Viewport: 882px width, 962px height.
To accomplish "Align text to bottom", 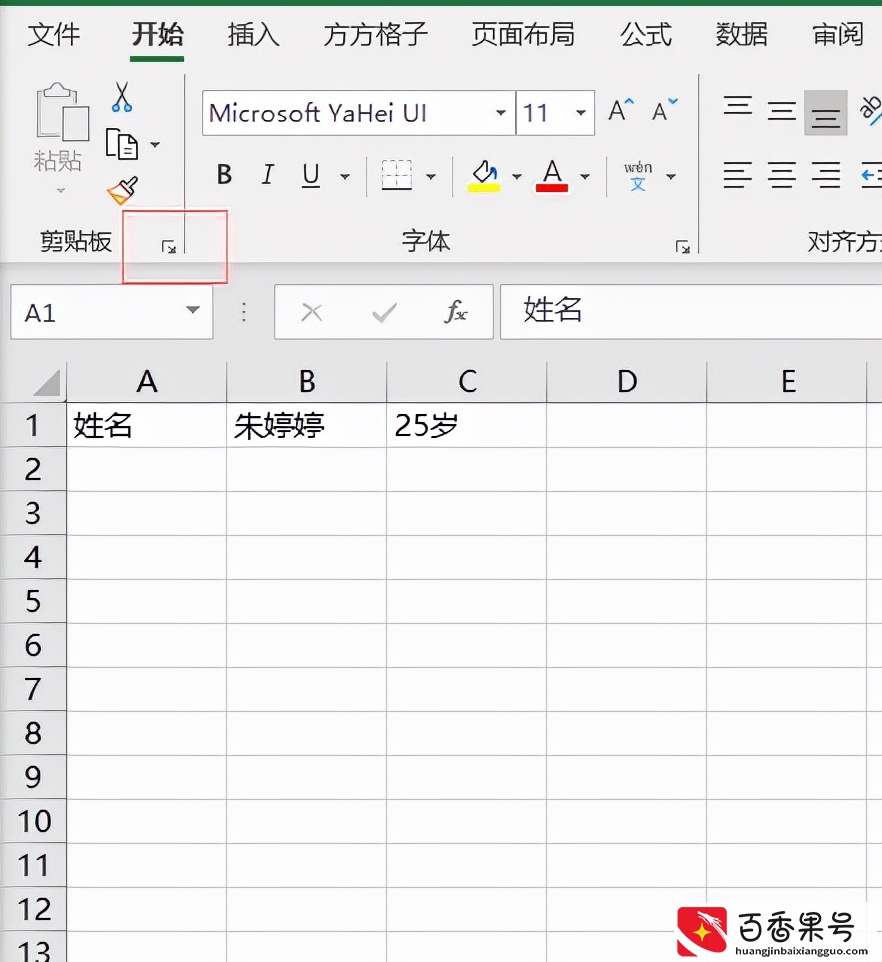I will point(826,113).
